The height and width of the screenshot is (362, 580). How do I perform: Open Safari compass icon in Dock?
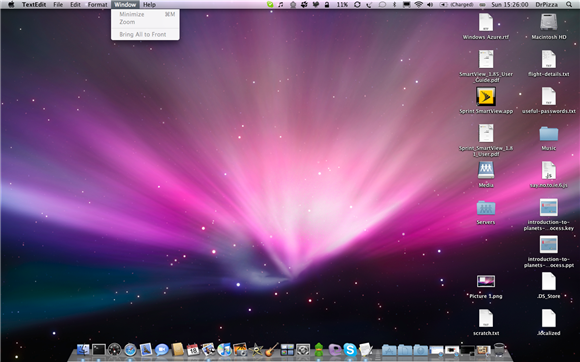[130, 349]
